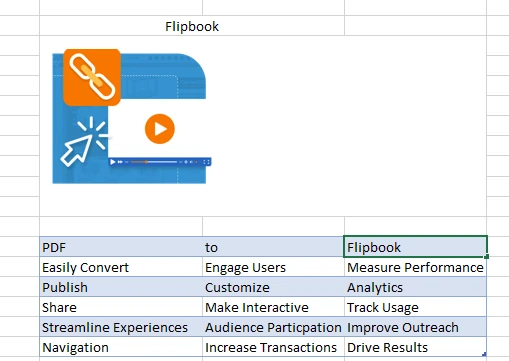This screenshot has width=509, height=361.
Task: Select the Easily Convert cell
Action: pyautogui.click(x=121, y=267)
